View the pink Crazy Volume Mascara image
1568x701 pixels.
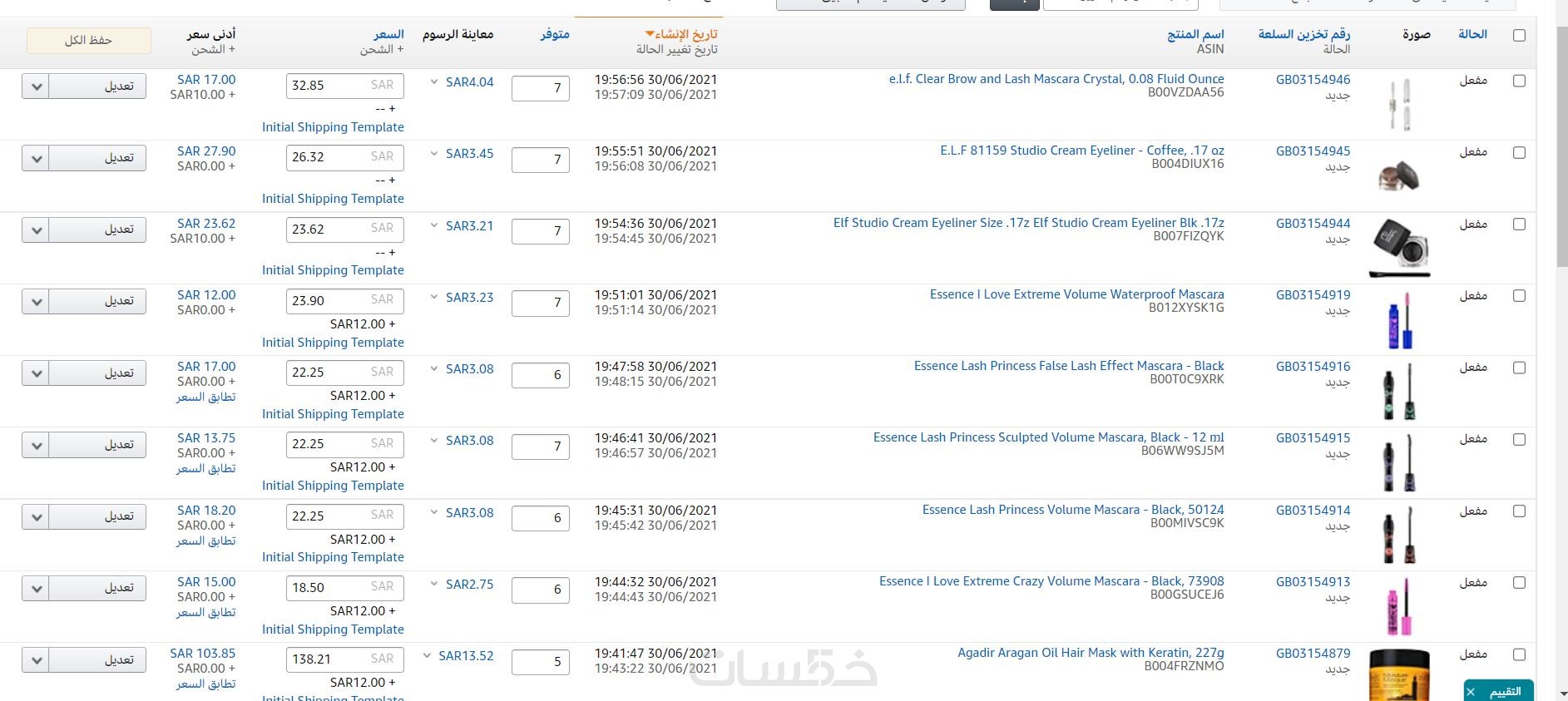click(x=1399, y=606)
